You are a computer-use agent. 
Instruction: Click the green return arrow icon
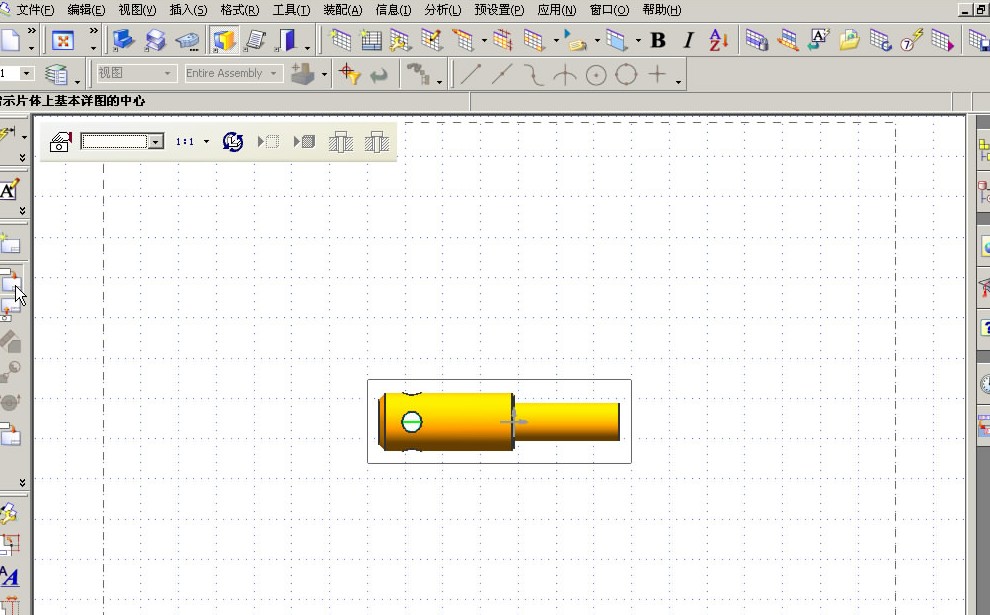coord(379,75)
